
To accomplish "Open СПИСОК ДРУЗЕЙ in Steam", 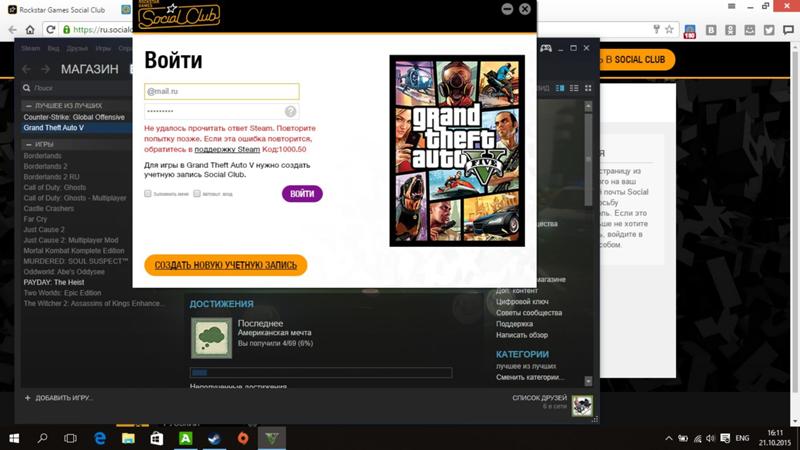I will tap(539, 398).
